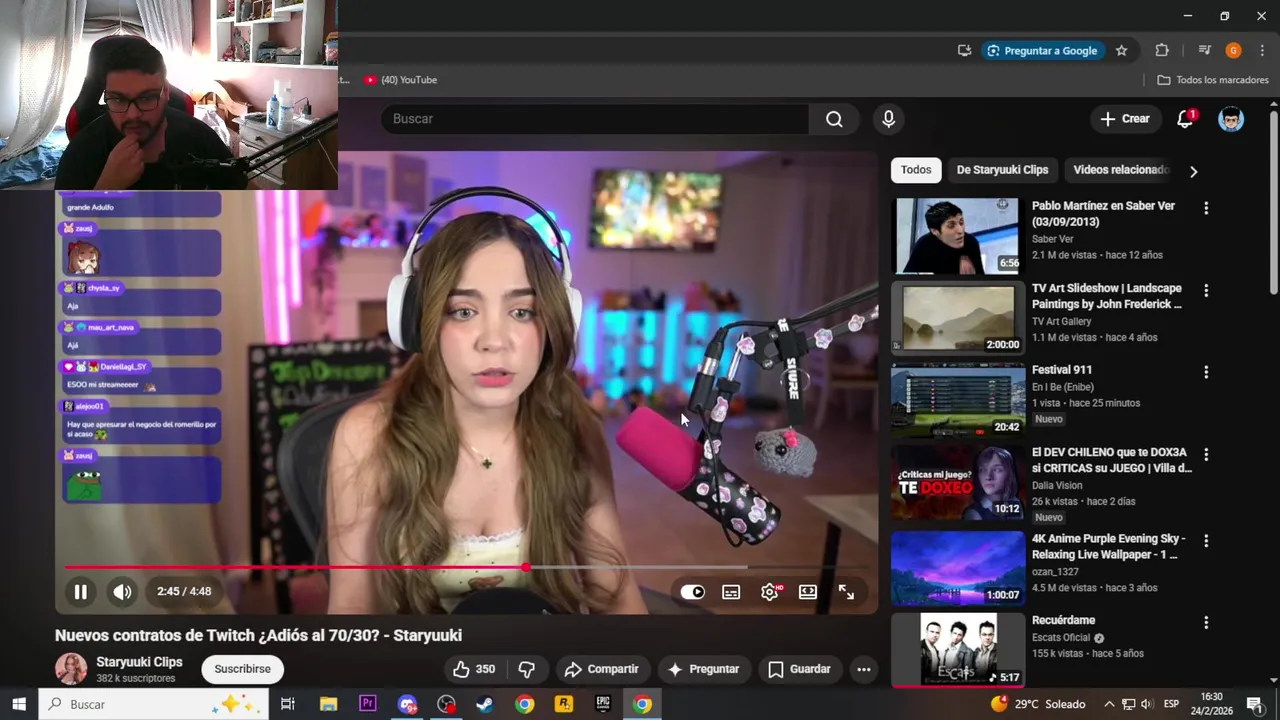Open YouTube account avatar menu
This screenshot has height=720, width=1280.
coord(1231,119)
